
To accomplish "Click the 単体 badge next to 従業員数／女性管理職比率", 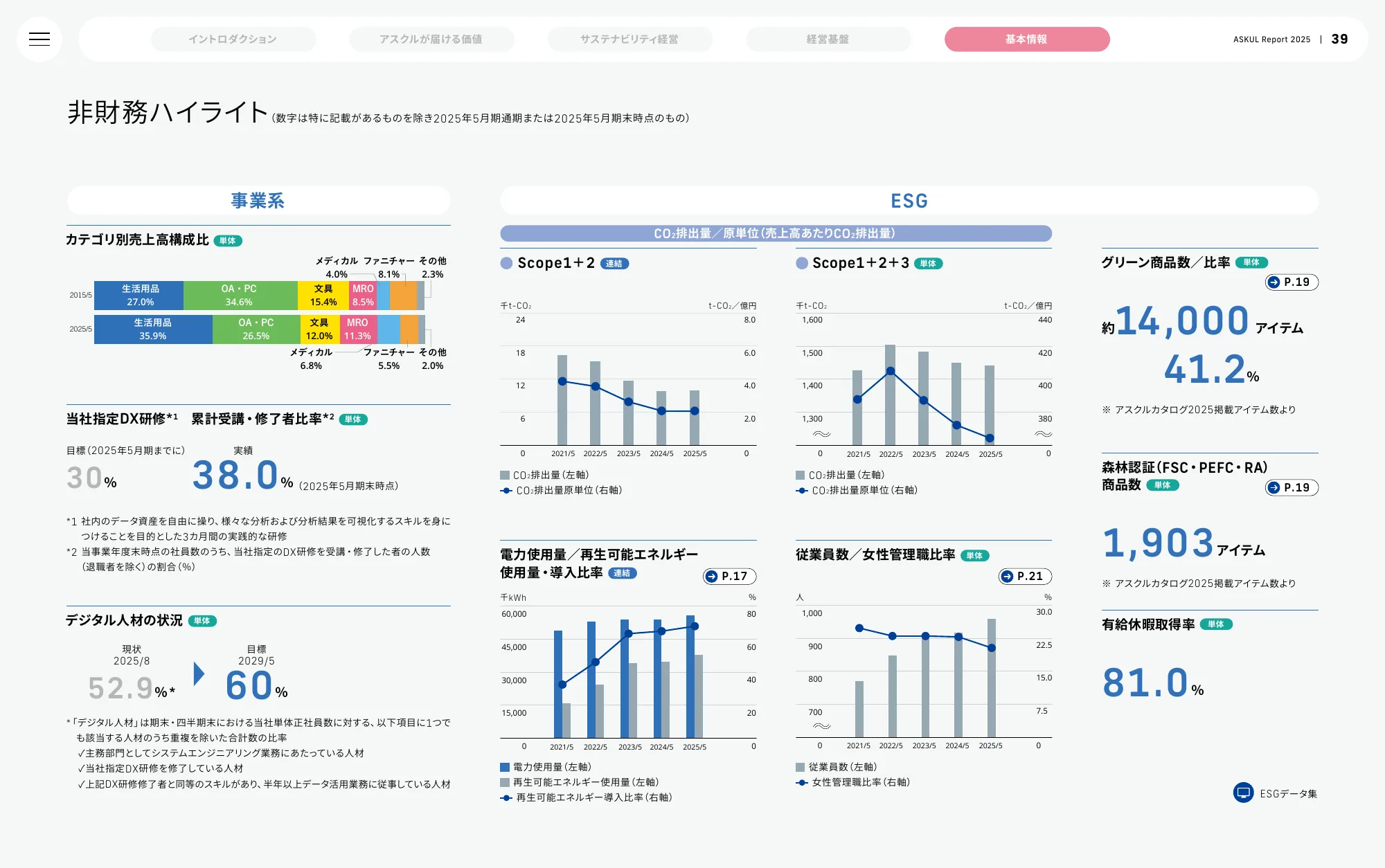I will click(x=974, y=556).
